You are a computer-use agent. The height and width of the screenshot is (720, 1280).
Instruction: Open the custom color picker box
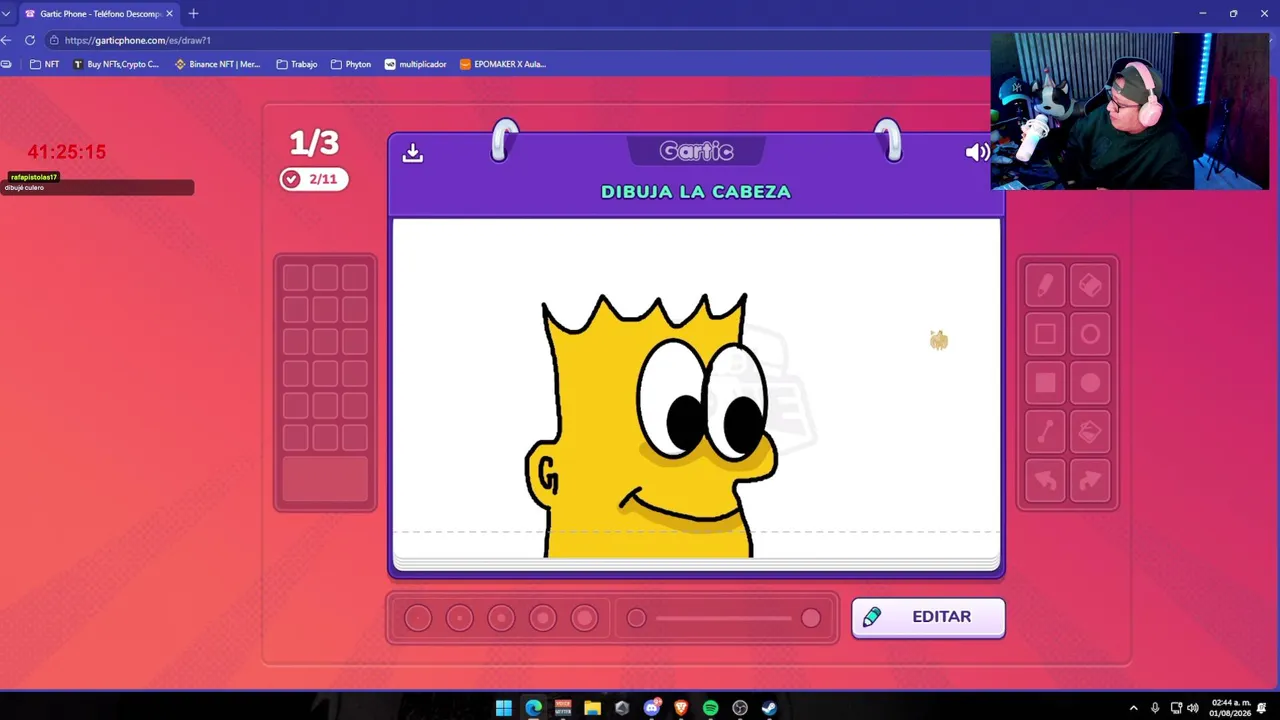[x=325, y=478]
